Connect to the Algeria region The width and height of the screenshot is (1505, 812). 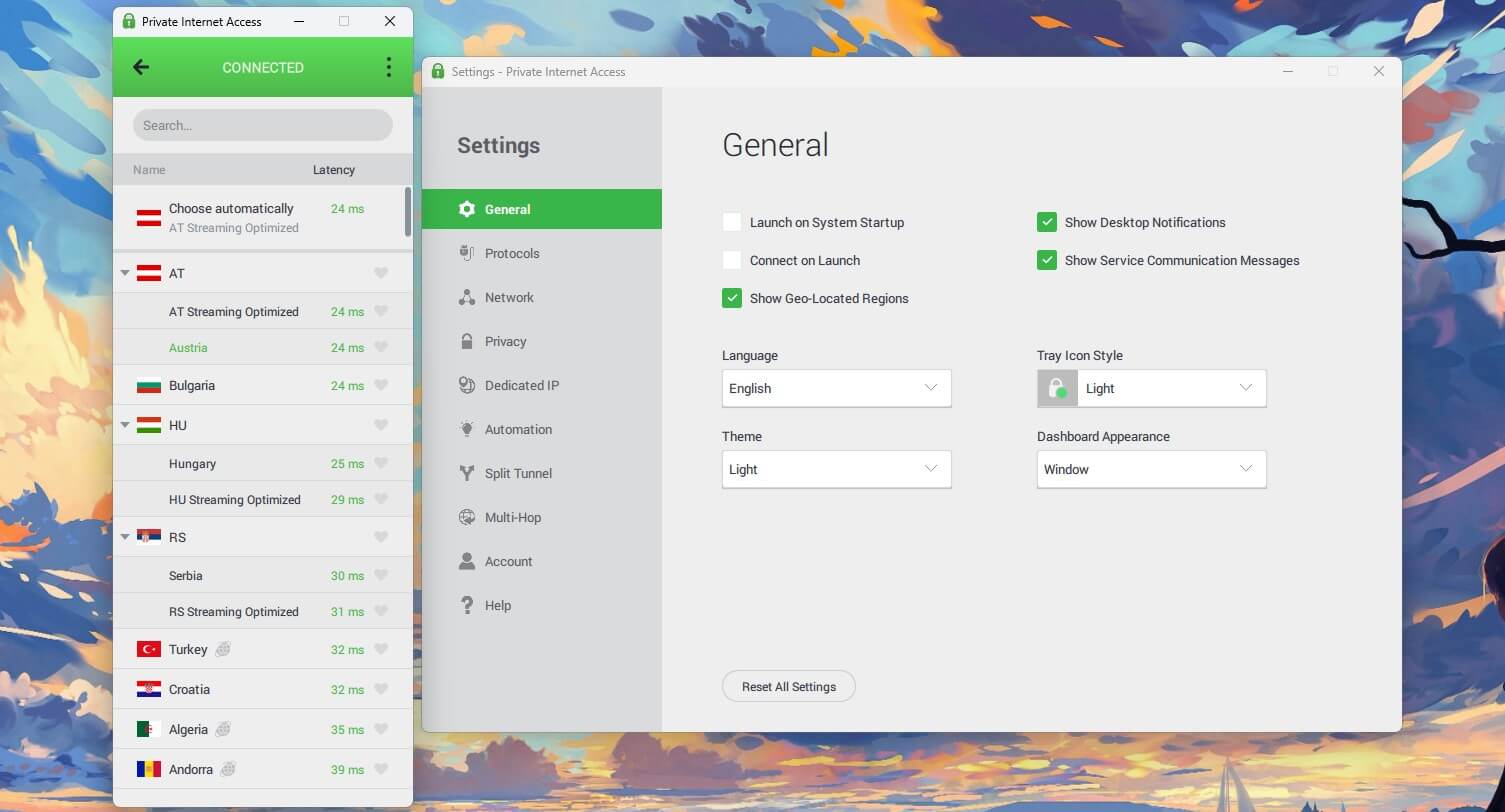pos(262,729)
